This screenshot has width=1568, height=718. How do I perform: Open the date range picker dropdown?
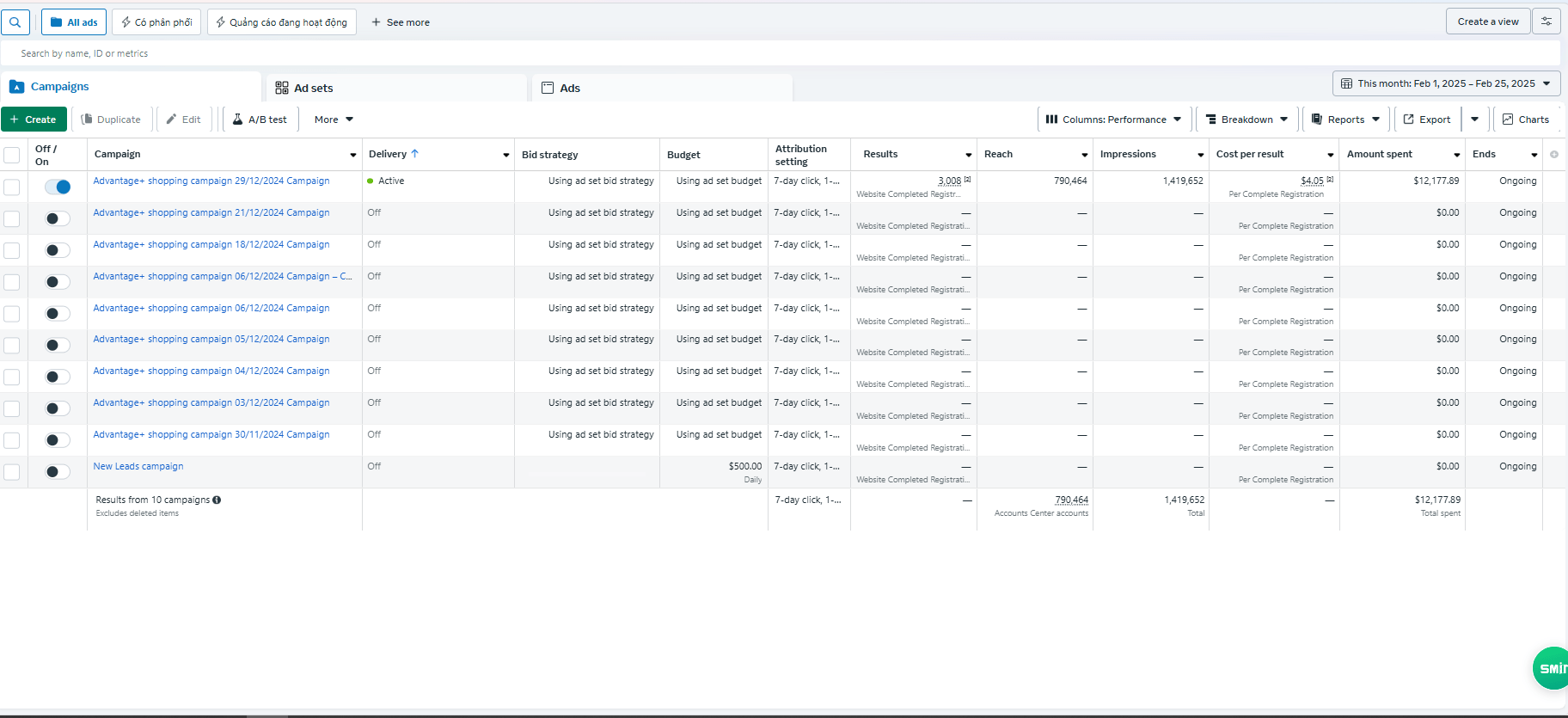(1446, 83)
